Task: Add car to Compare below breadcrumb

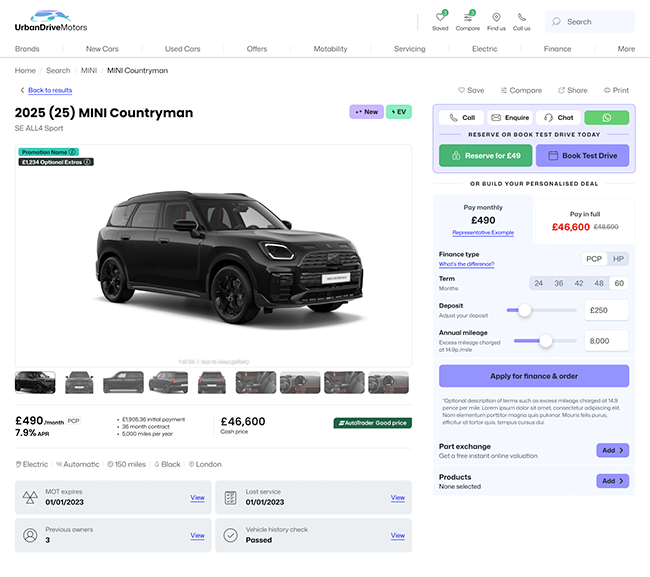Action: (x=521, y=90)
